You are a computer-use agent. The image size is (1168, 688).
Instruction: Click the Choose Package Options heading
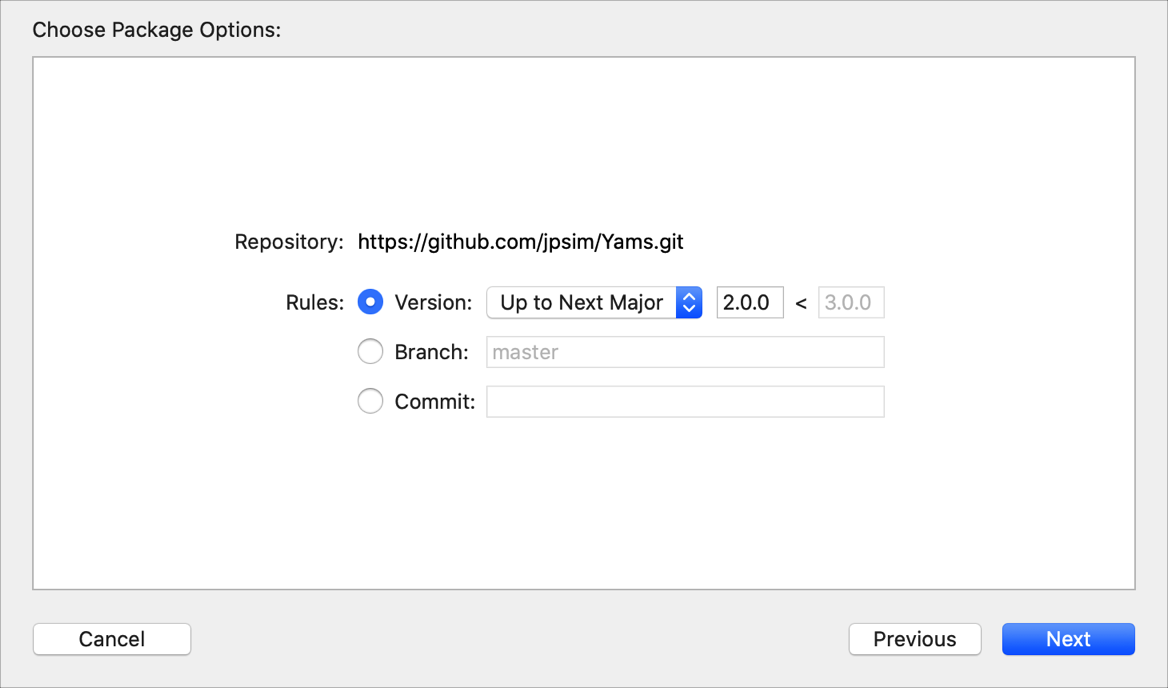156,30
